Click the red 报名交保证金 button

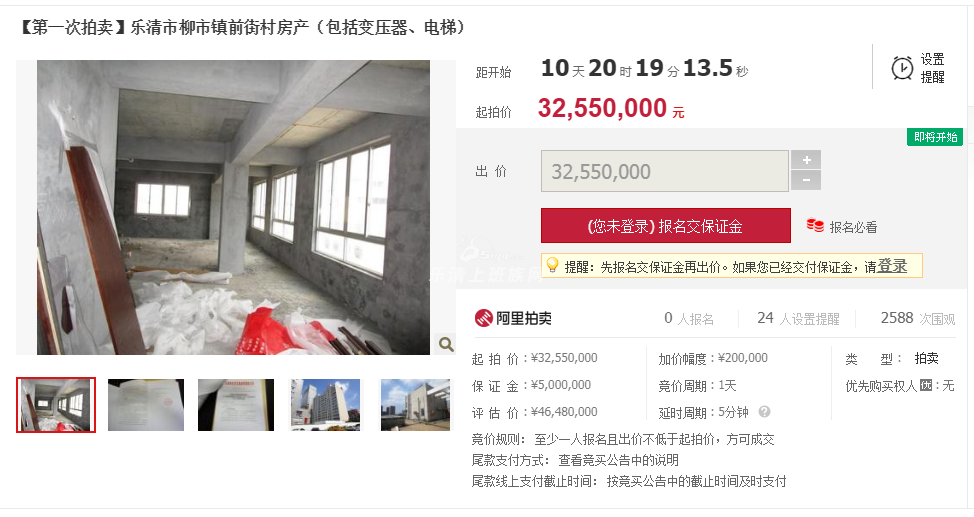666,226
